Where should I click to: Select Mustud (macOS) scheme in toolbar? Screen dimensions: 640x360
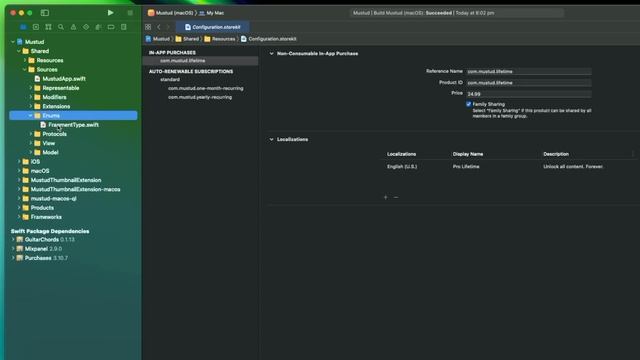[170, 13]
